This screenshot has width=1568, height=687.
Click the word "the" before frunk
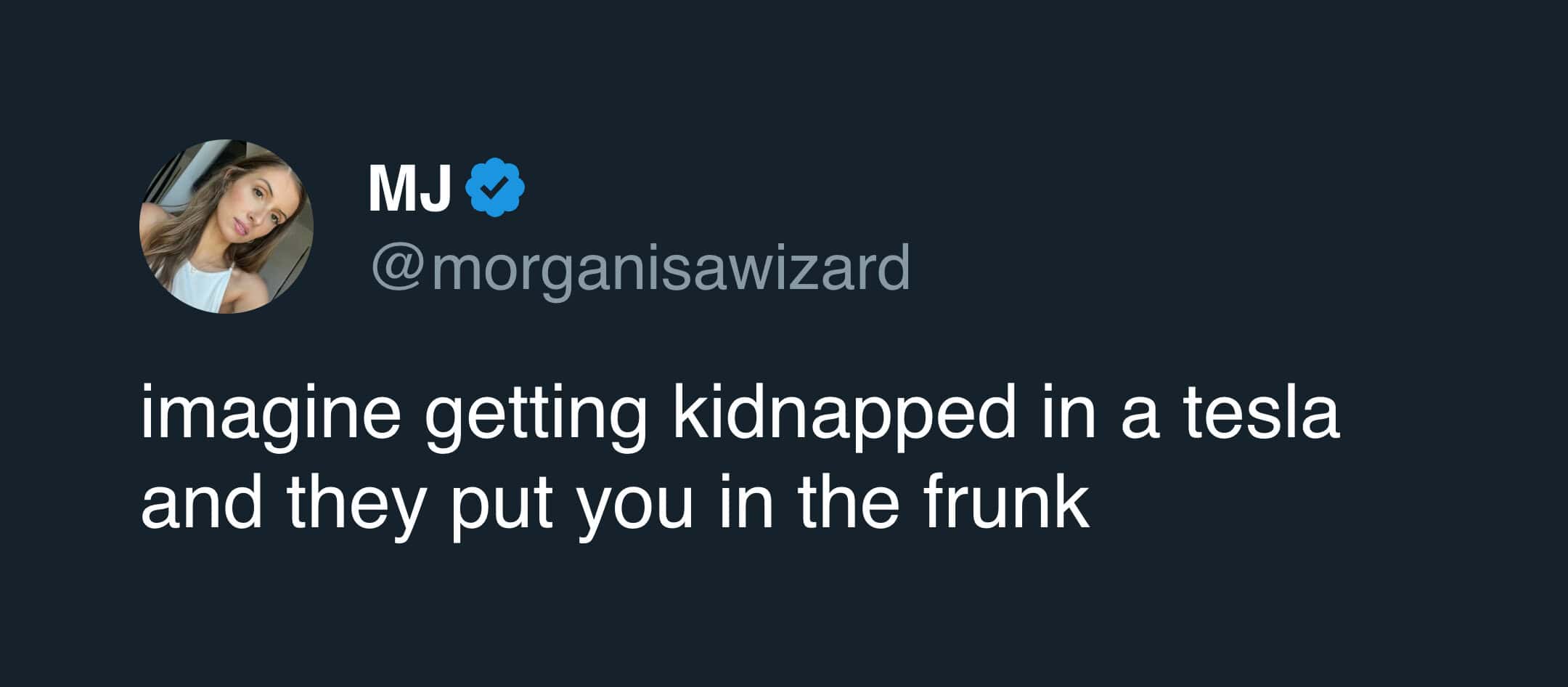pyautogui.click(x=846, y=505)
